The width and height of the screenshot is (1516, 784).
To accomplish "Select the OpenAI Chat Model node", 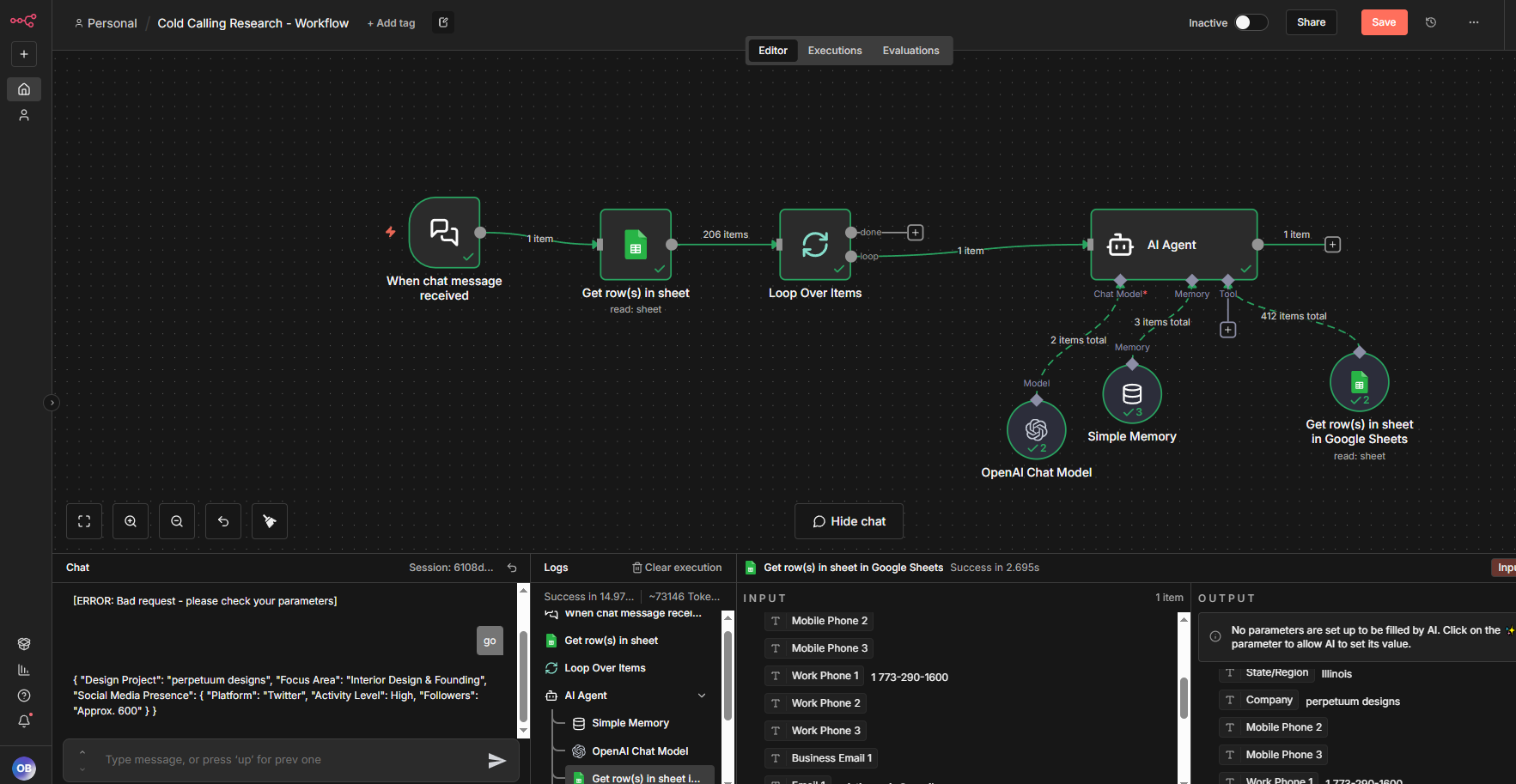I will 1036,429.
